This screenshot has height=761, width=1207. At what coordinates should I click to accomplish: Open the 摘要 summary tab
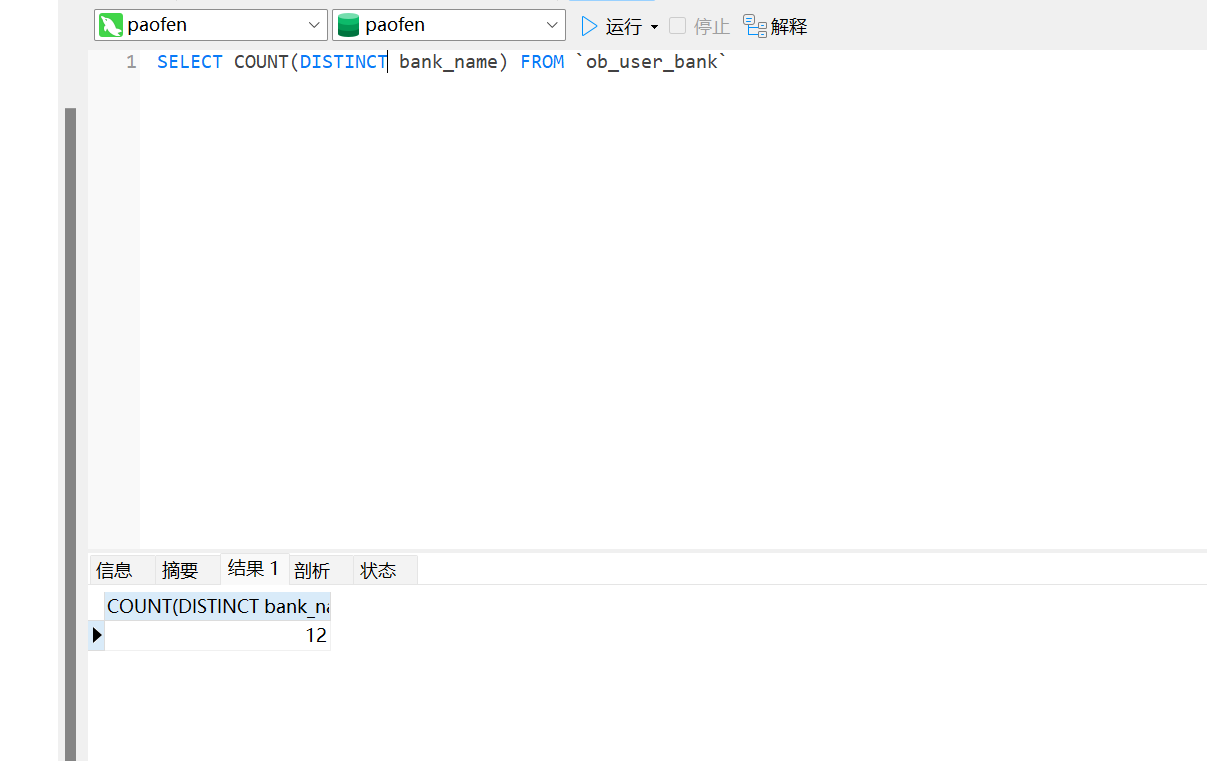pos(180,570)
